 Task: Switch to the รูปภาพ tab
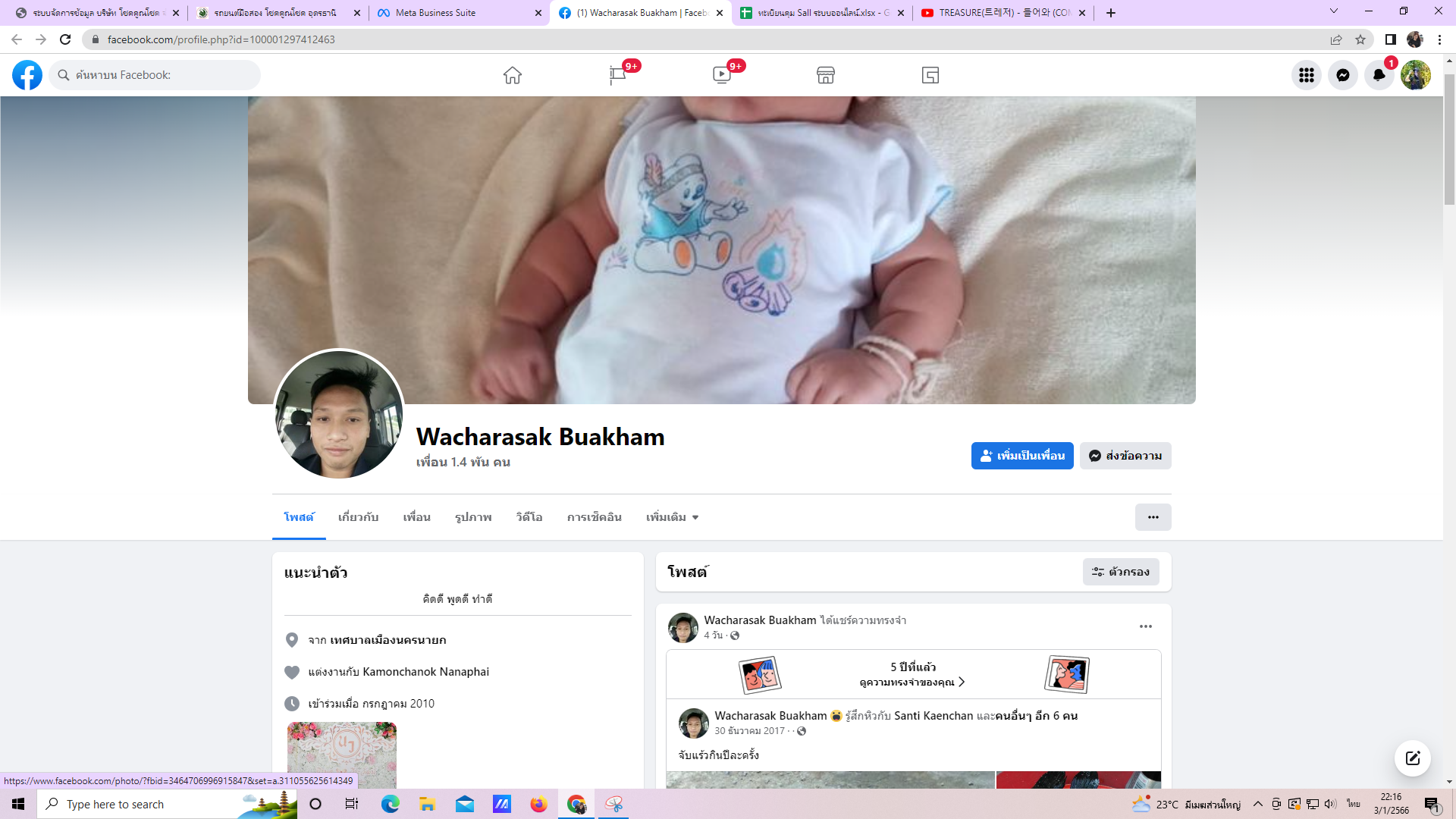(x=473, y=517)
